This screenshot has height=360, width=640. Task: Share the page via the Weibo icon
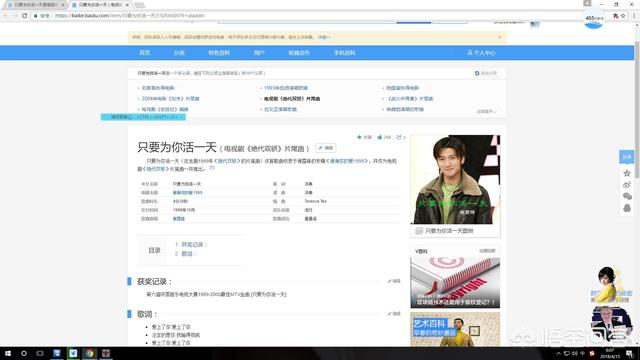[627, 185]
